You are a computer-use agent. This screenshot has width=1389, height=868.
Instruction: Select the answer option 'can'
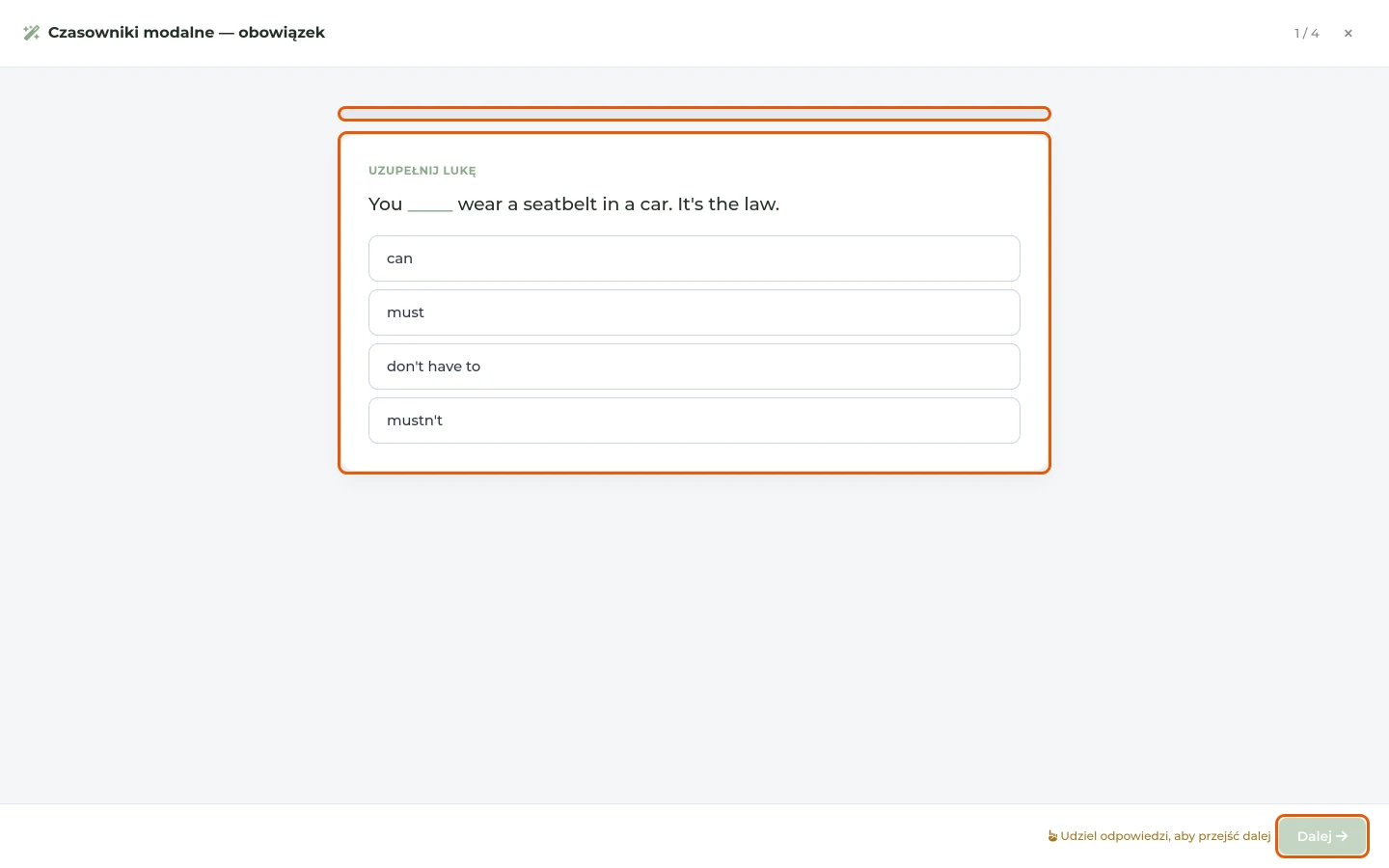694,258
